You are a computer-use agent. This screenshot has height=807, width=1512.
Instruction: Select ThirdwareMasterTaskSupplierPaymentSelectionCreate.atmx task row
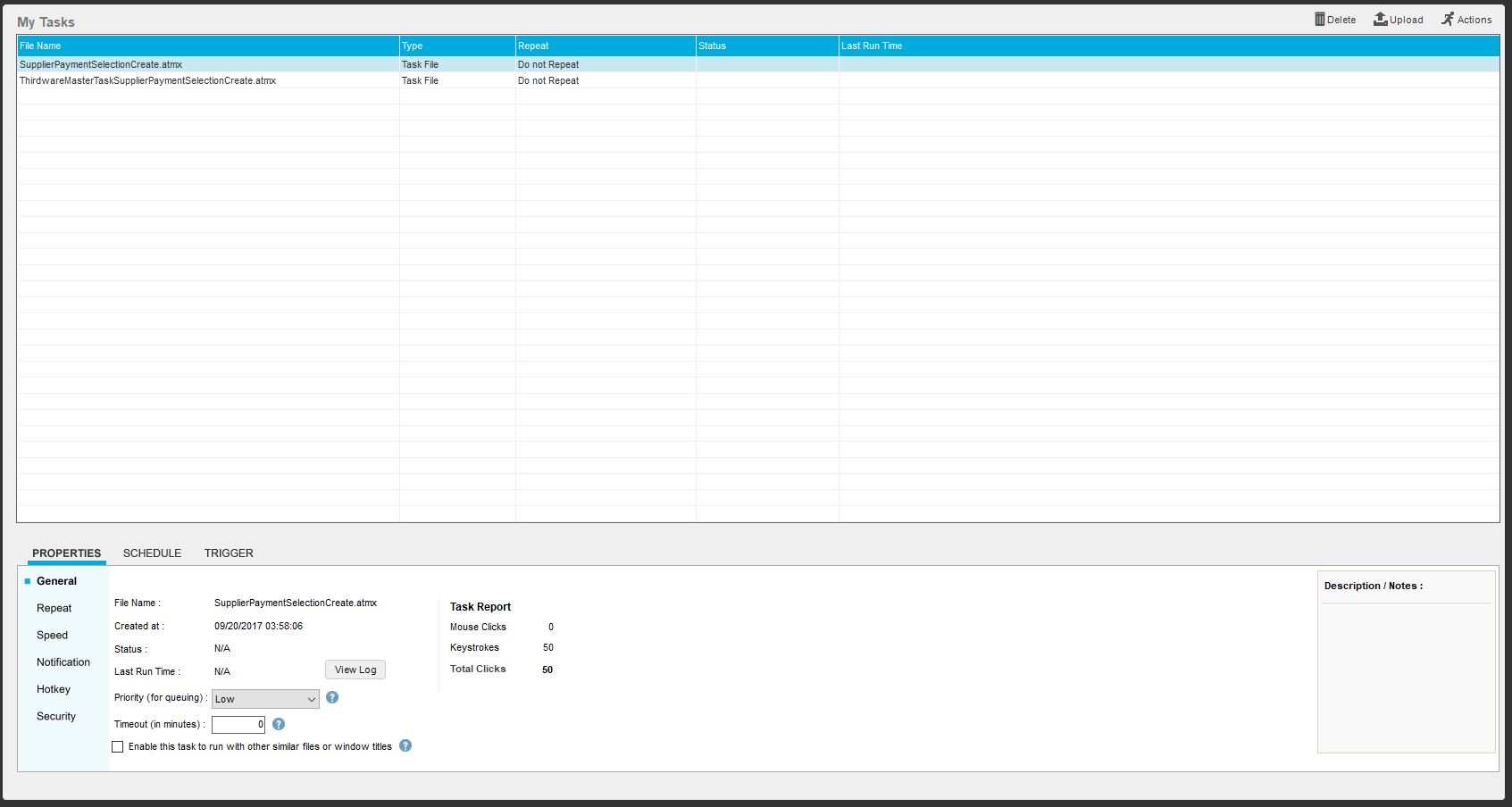[x=758, y=80]
